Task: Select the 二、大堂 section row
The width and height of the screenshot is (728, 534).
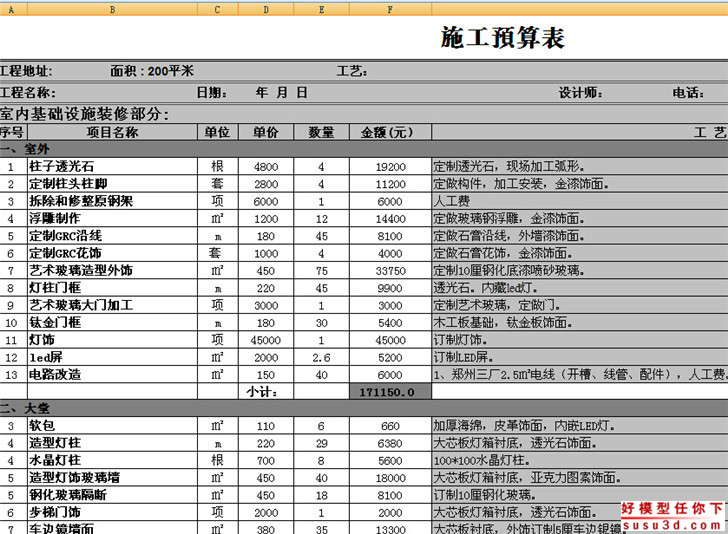Action: click(364, 409)
